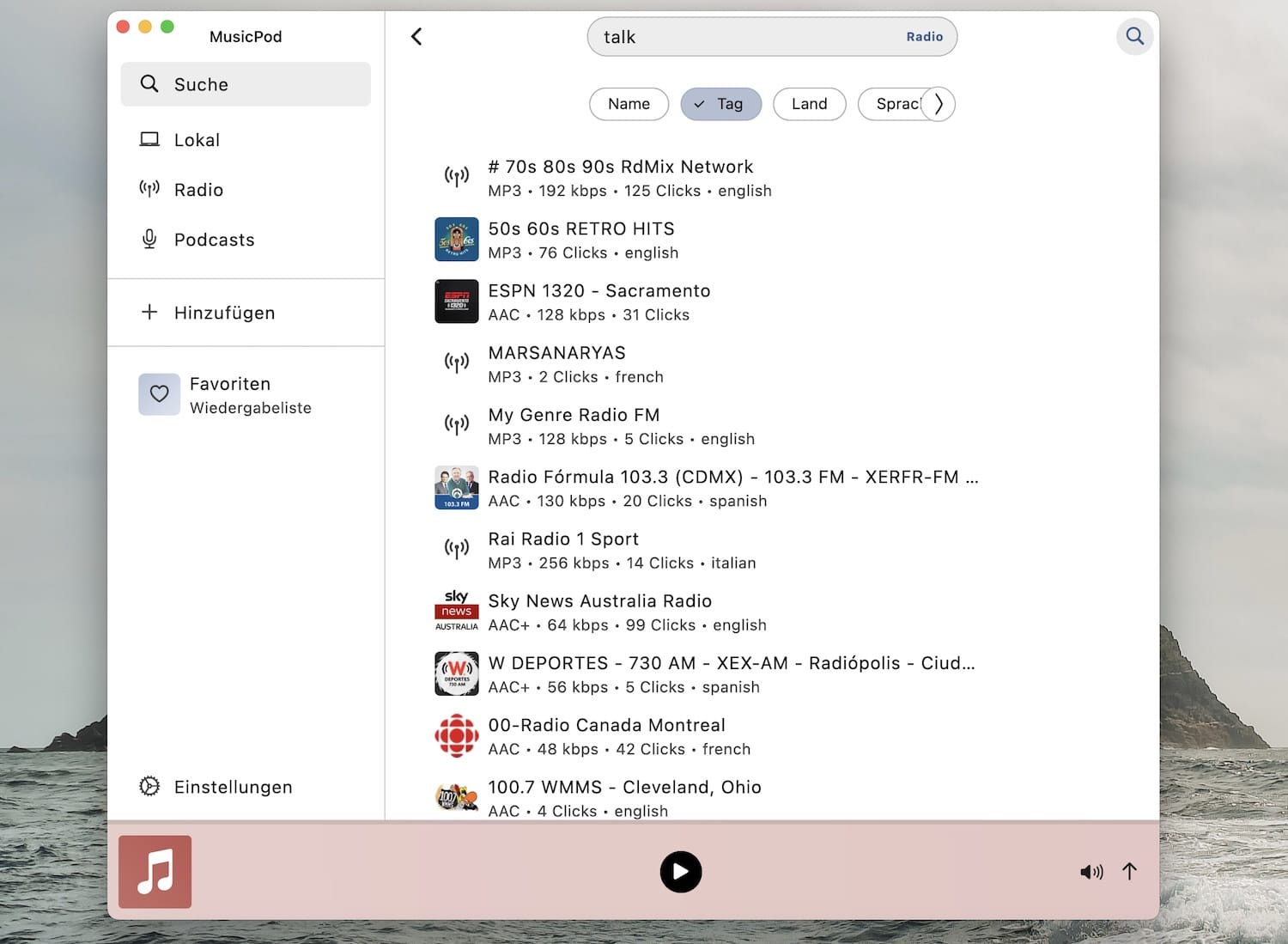Click the 100.7 WMMS station logo

pyautogui.click(x=457, y=798)
